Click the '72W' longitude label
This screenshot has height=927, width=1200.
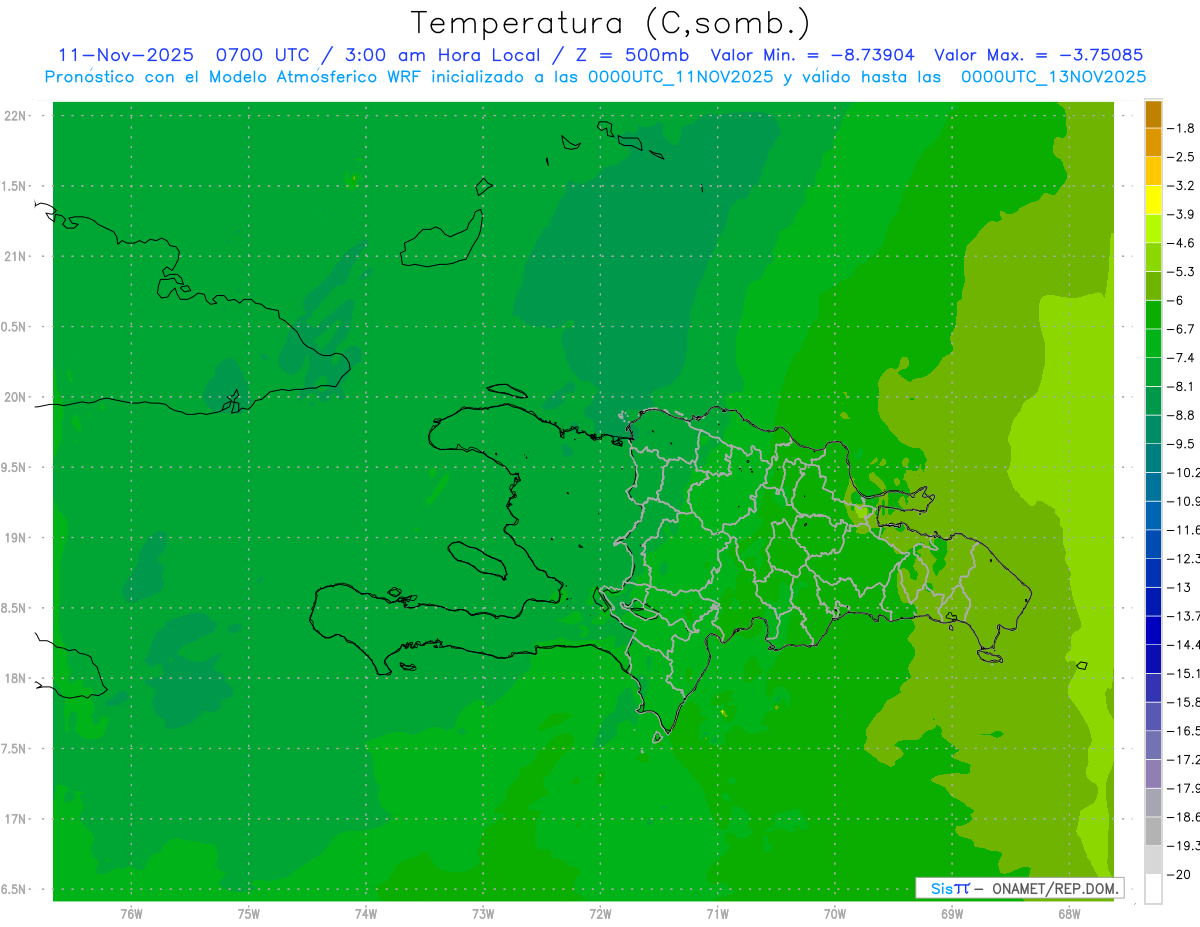click(600, 913)
